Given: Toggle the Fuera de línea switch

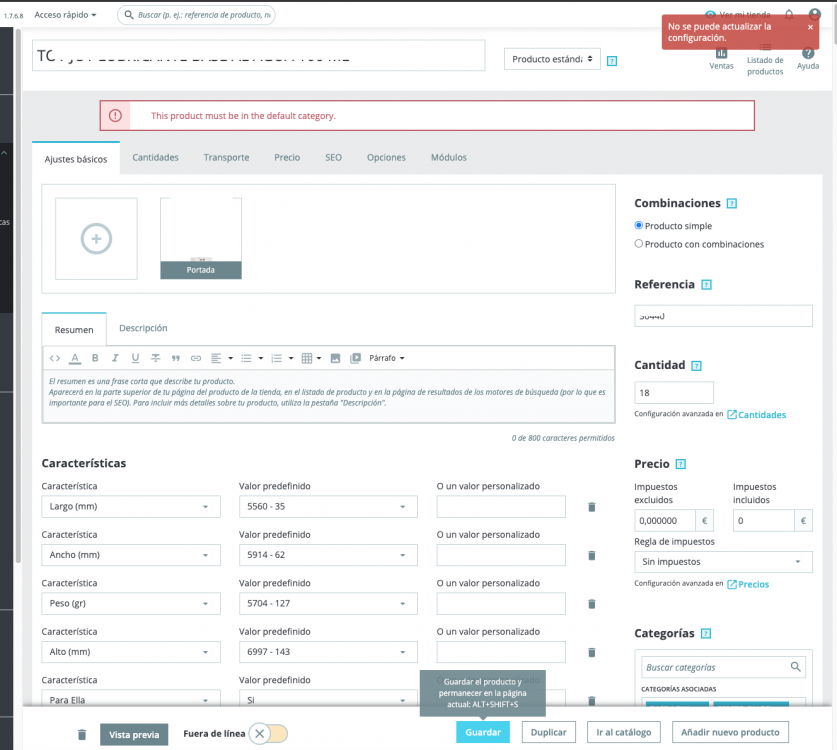Looking at the screenshot, I should [x=268, y=734].
